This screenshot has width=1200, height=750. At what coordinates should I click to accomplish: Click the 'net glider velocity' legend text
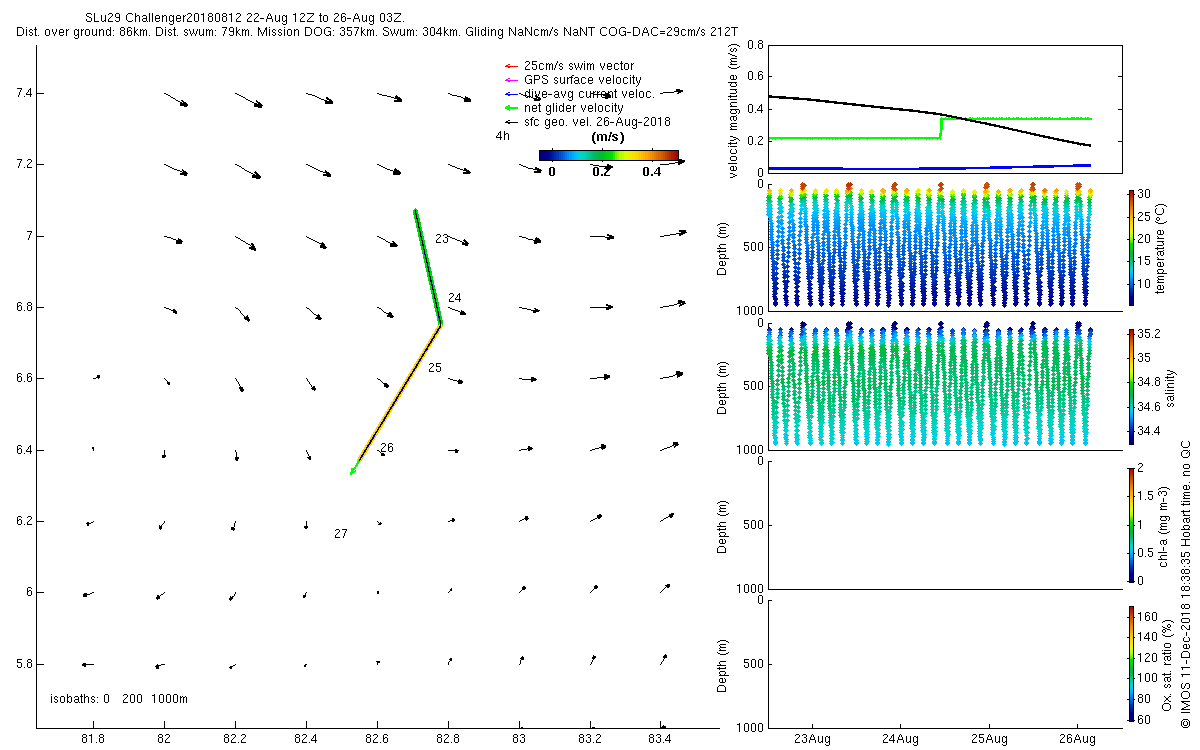pyautogui.click(x=574, y=108)
